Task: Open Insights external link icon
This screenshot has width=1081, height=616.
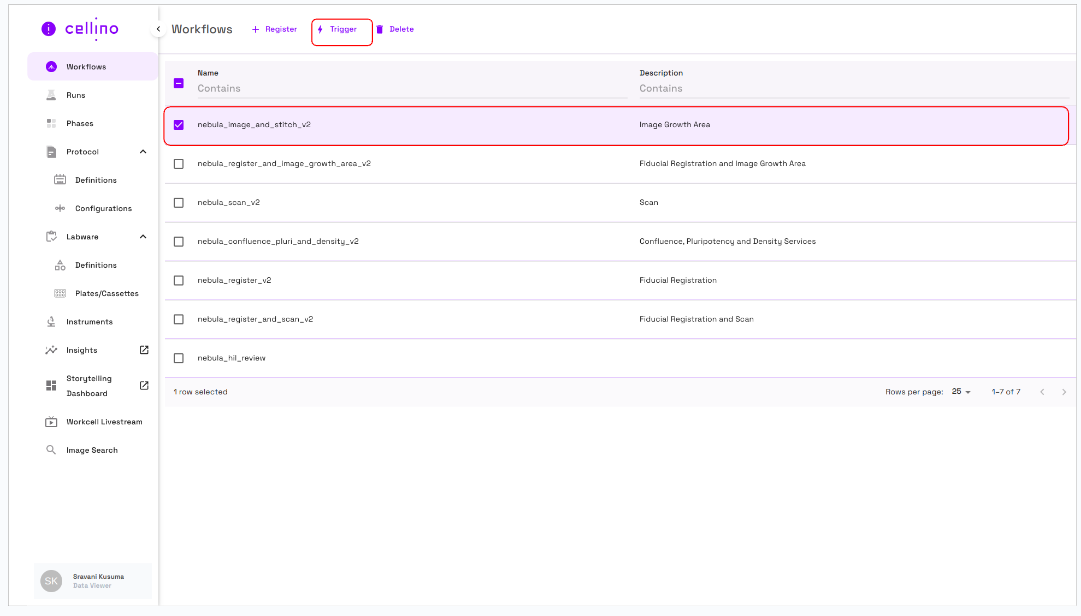Action: [144, 350]
